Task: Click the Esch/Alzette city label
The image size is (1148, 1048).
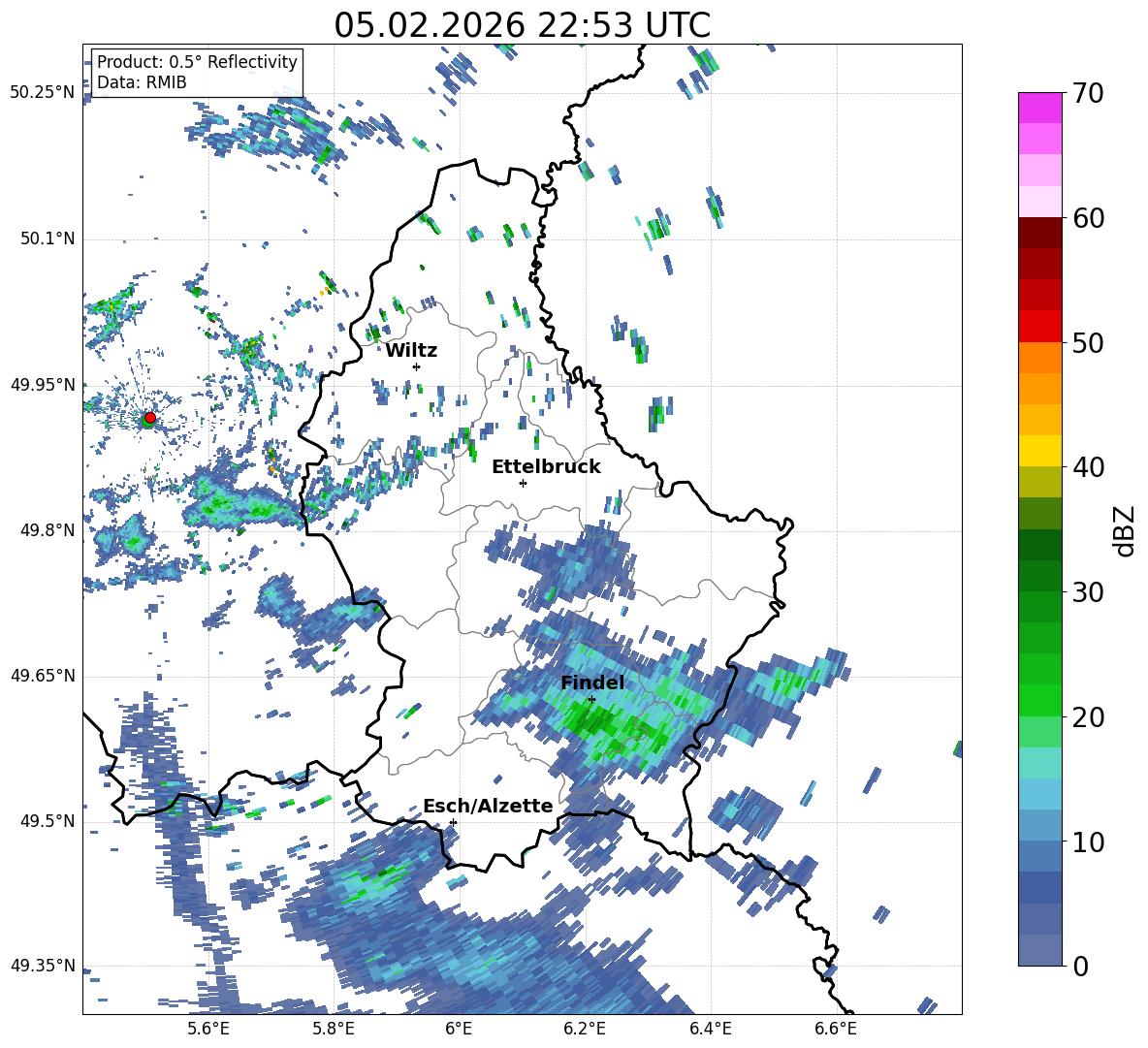Action: tap(489, 807)
